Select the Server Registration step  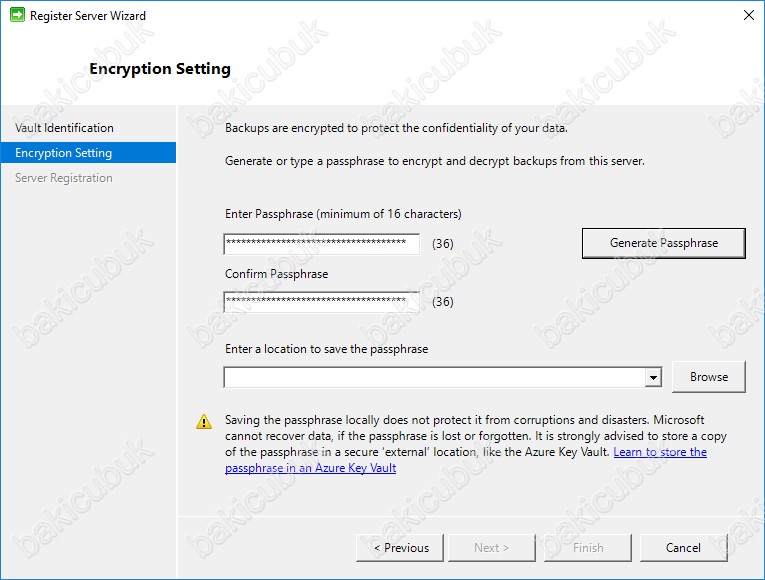(x=64, y=178)
